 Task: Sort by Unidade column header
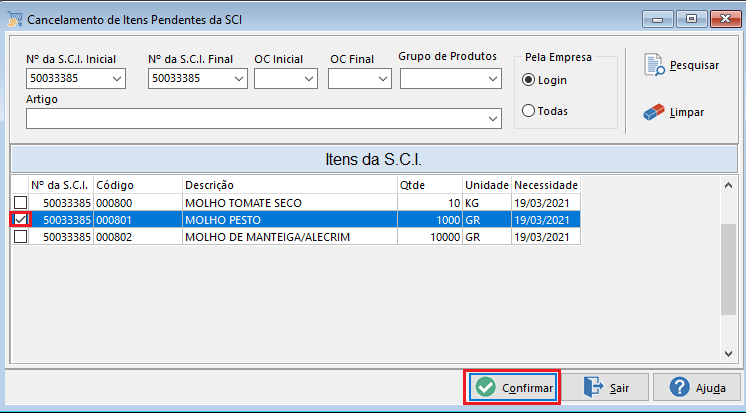tap(487, 185)
